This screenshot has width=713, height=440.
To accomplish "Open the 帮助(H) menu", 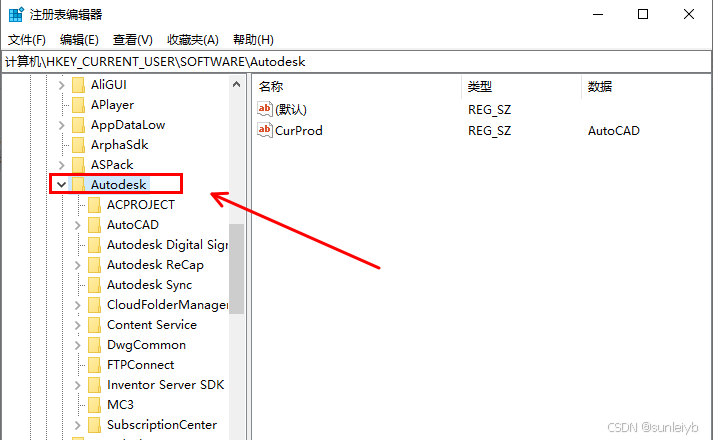I will click(x=253, y=40).
